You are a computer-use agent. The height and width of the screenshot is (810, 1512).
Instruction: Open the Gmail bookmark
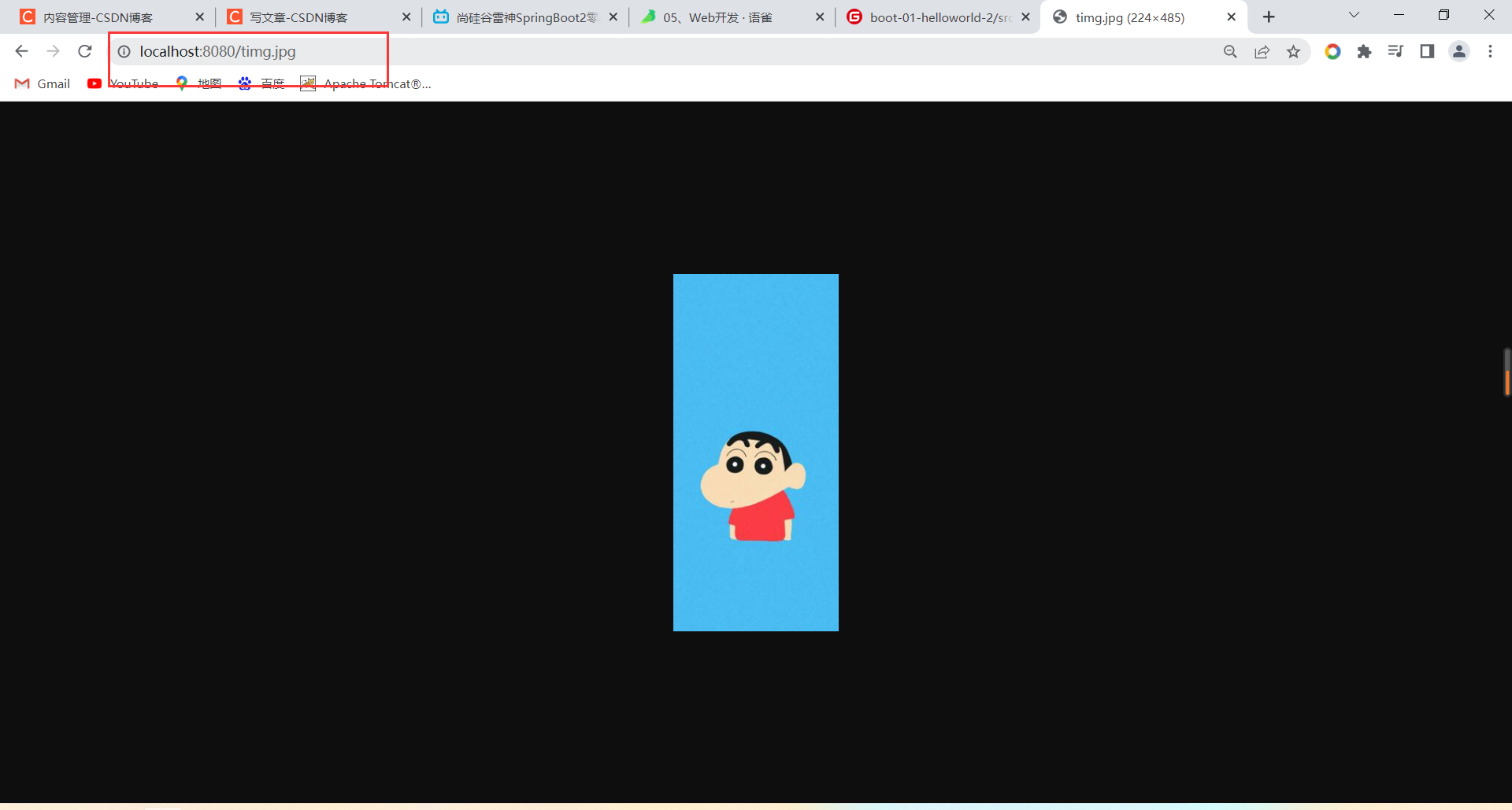(x=42, y=83)
